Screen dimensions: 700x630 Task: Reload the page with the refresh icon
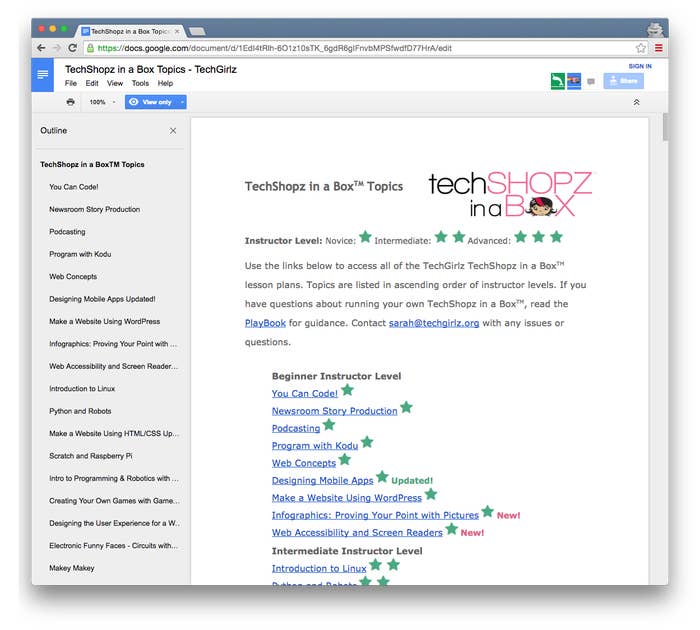pos(72,48)
